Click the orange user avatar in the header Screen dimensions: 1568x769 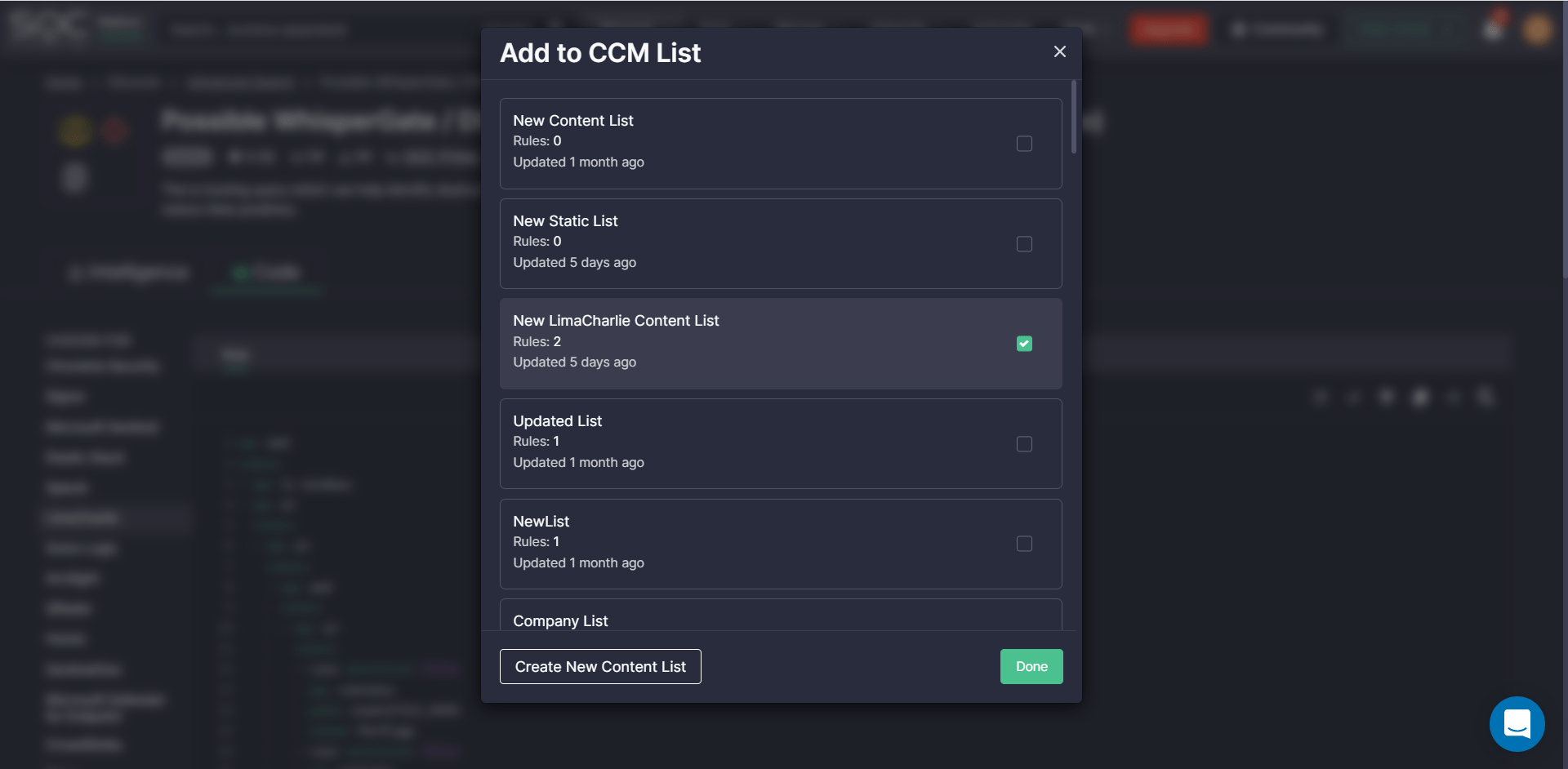1537,30
